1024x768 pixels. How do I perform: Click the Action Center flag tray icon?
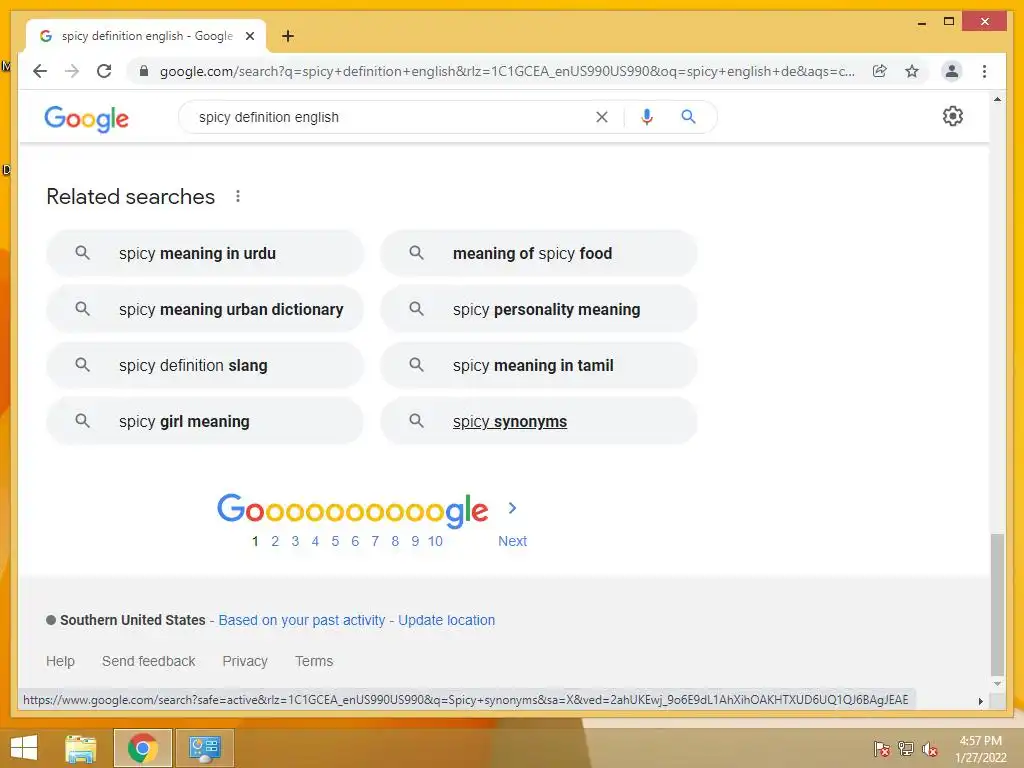coord(882,749)
